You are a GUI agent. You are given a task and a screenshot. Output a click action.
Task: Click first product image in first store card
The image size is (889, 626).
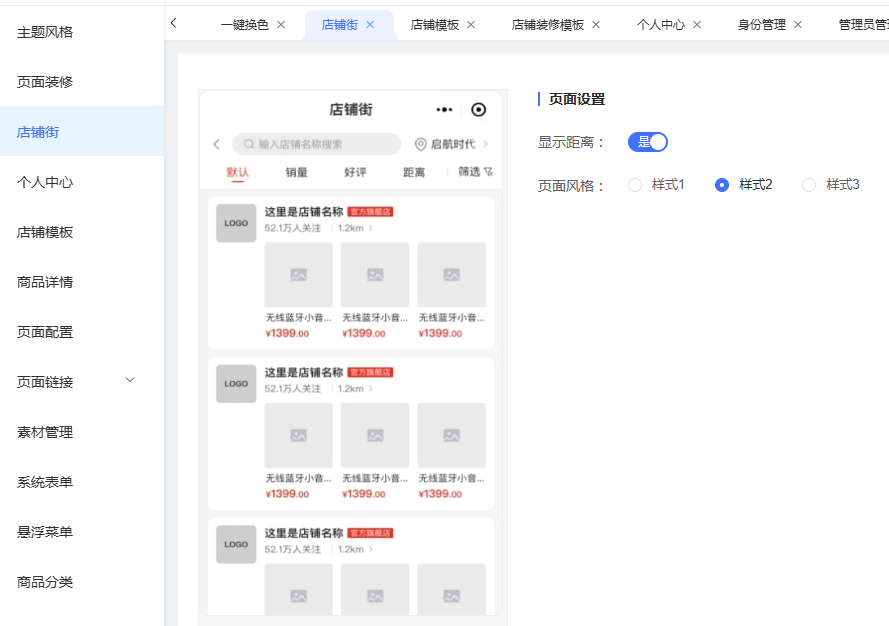[298, 275]
